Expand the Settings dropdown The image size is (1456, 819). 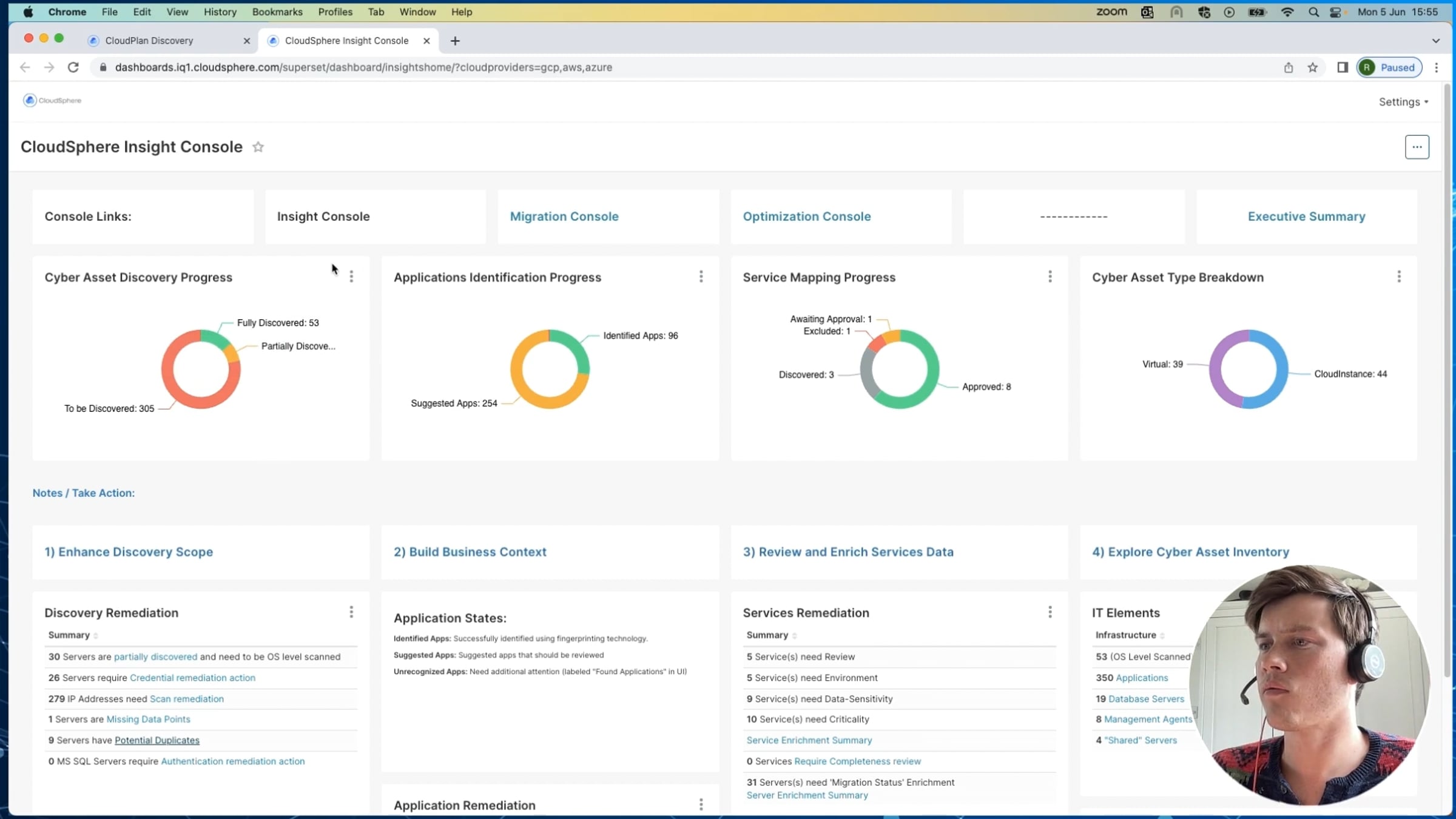pos(1403,102)
